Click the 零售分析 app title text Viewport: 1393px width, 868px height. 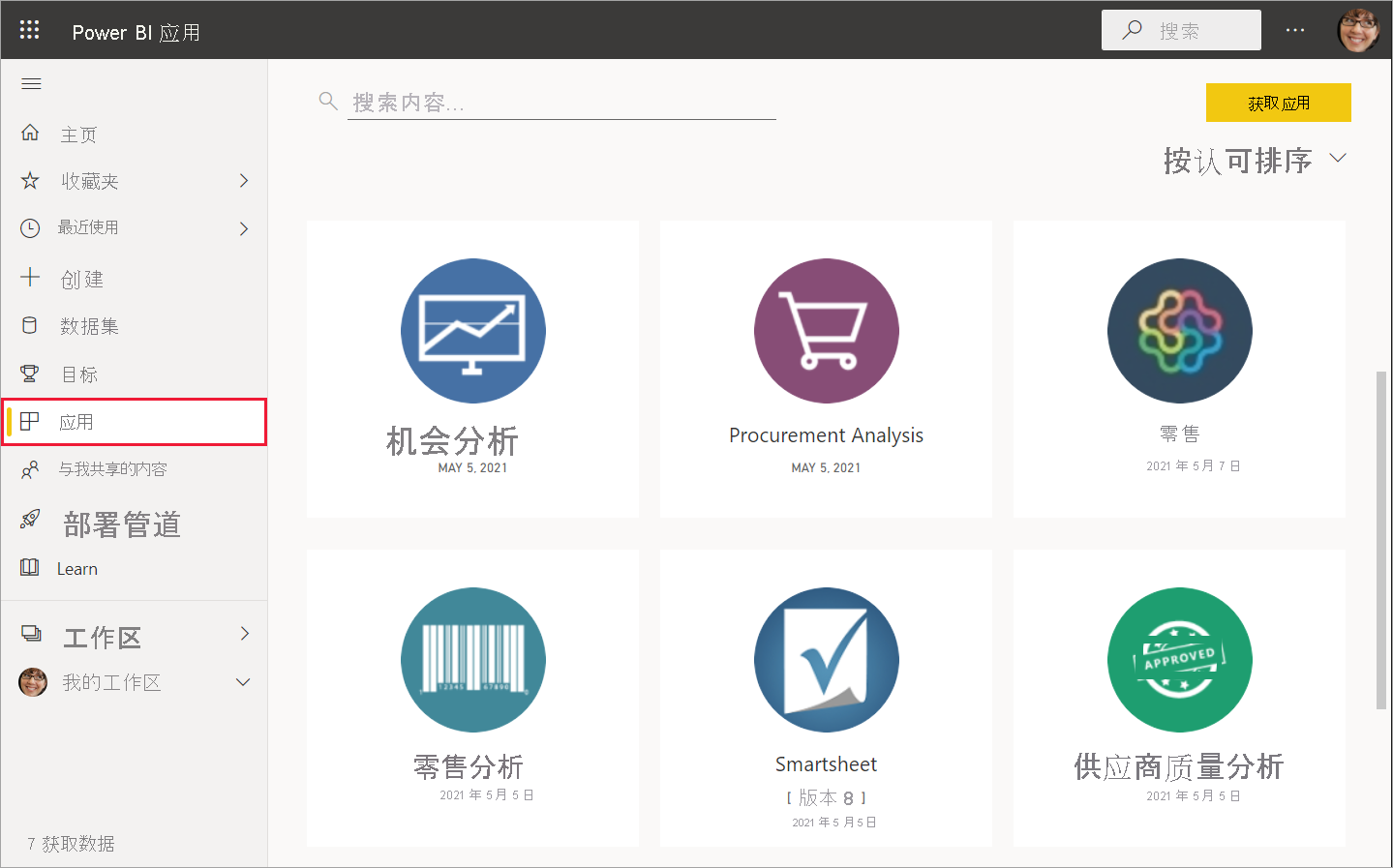coord(469,767)
